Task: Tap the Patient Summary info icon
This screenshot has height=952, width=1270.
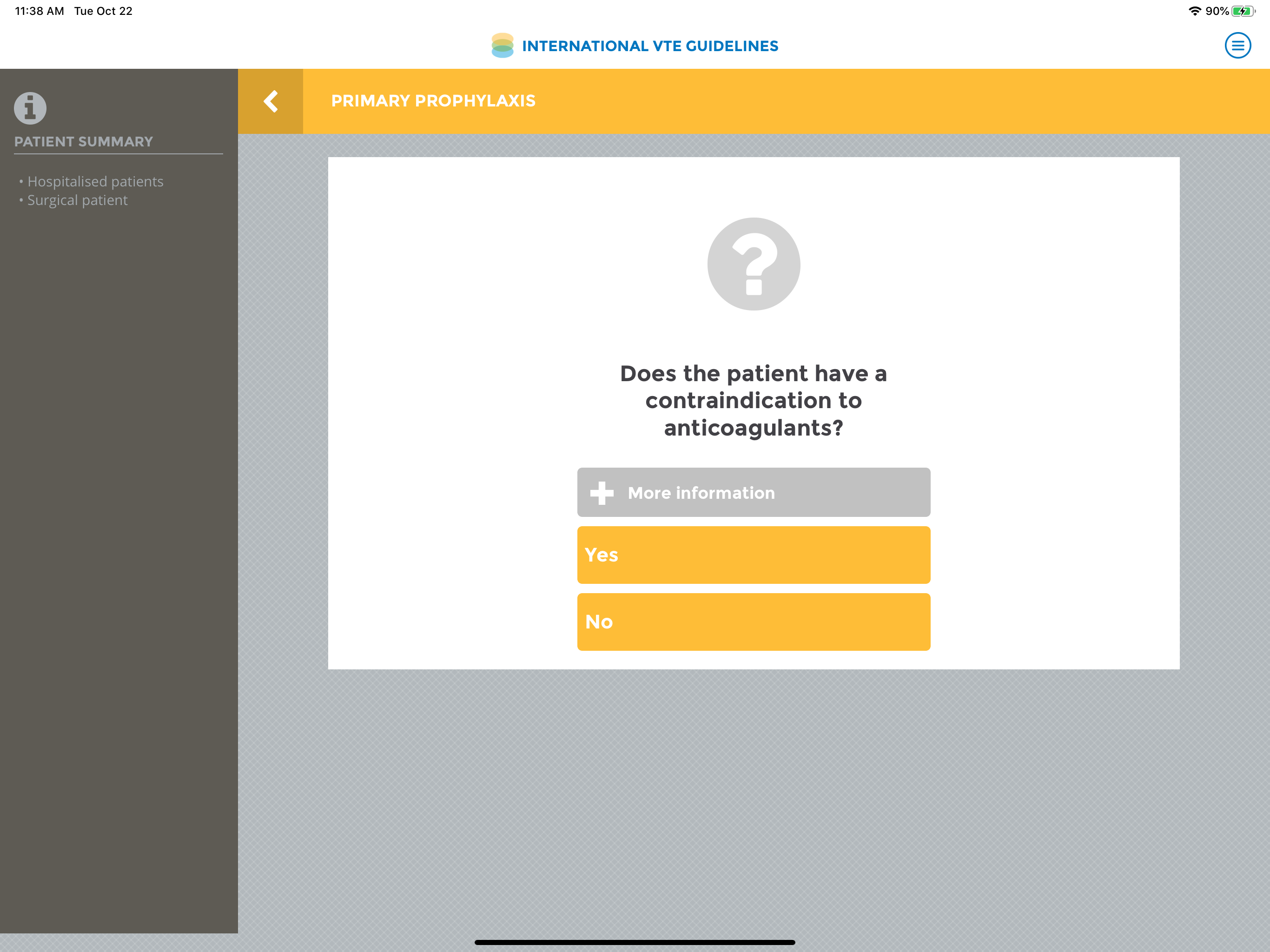Action: pos(30,108)
